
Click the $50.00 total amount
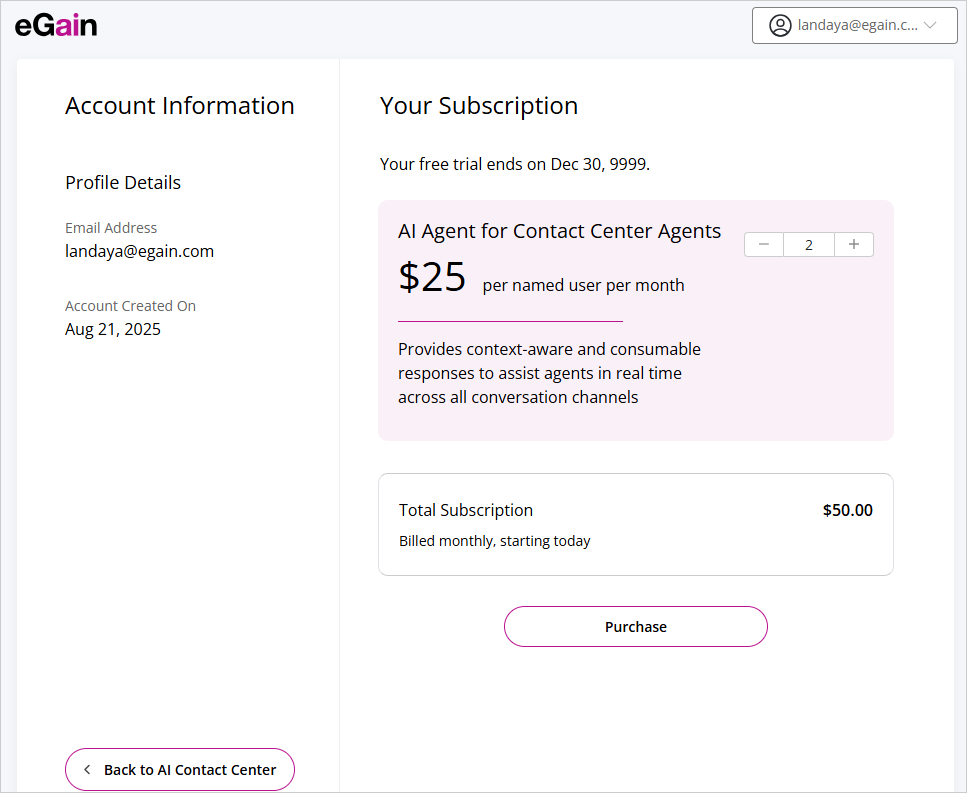(847, 510)
